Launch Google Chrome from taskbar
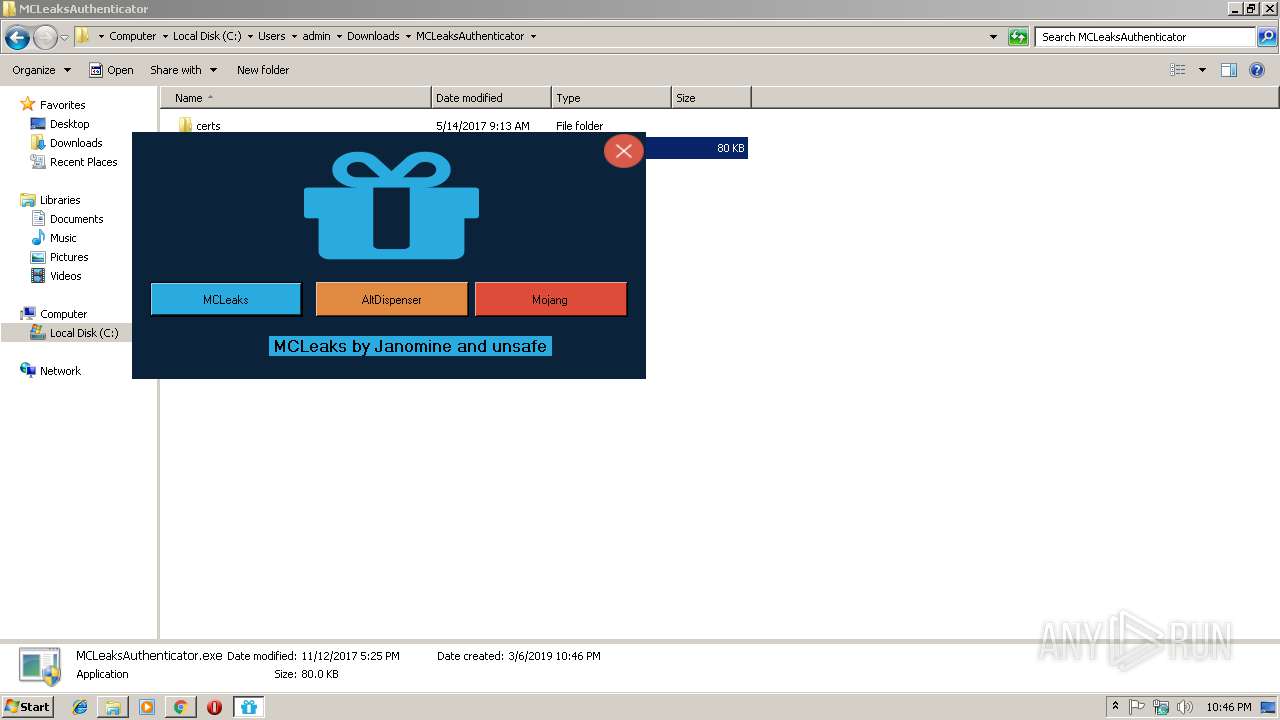Image resolution: width=1280 pixels, height=720 pixels. [x=180, y=707]
